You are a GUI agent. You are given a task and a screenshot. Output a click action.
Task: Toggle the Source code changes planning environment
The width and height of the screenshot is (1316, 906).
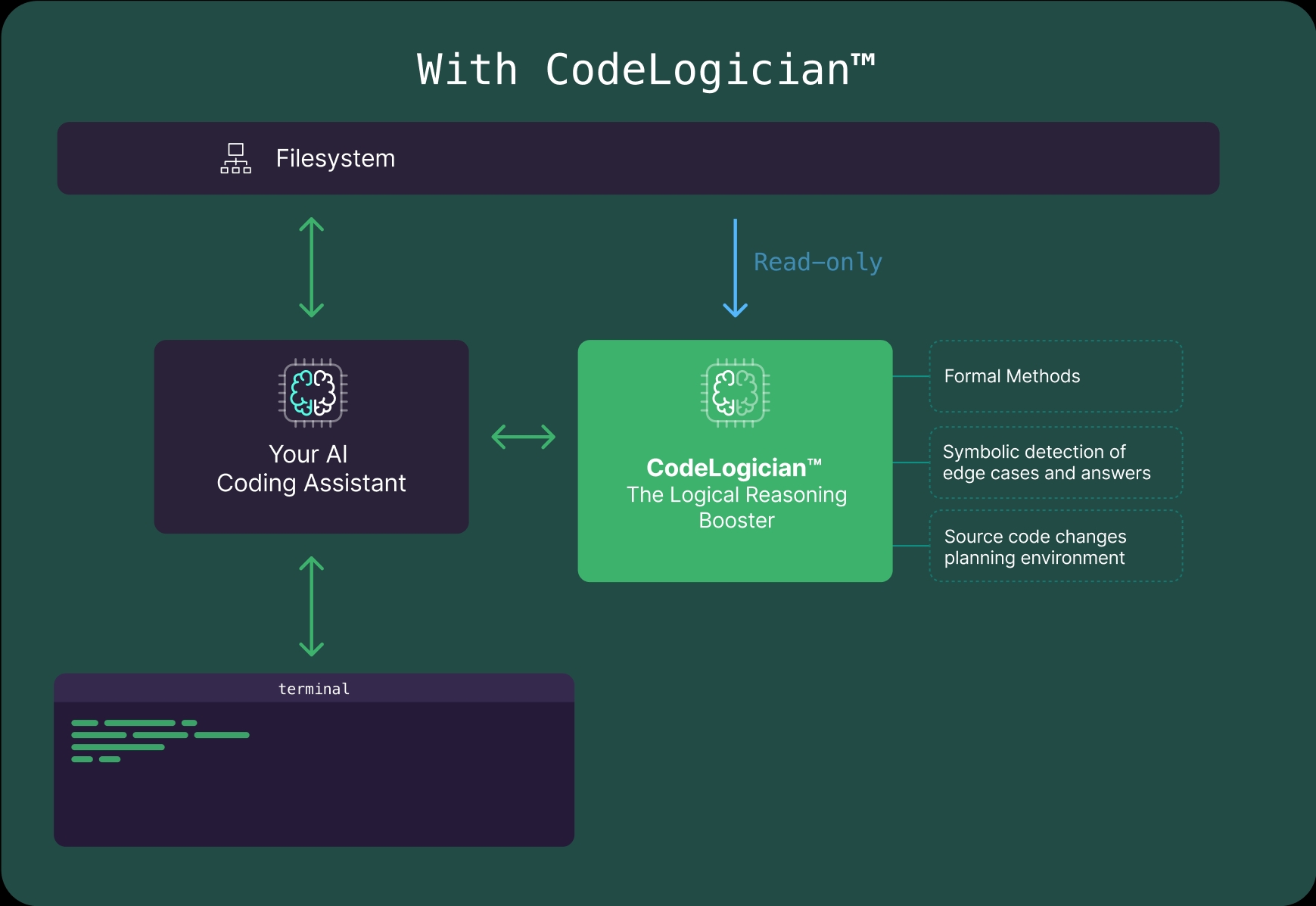[1055, 546]
